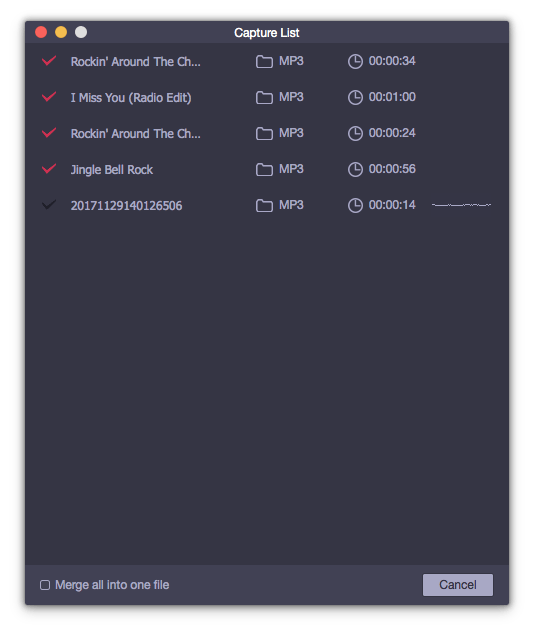Cancel the capture list

[x=458, y=585]
